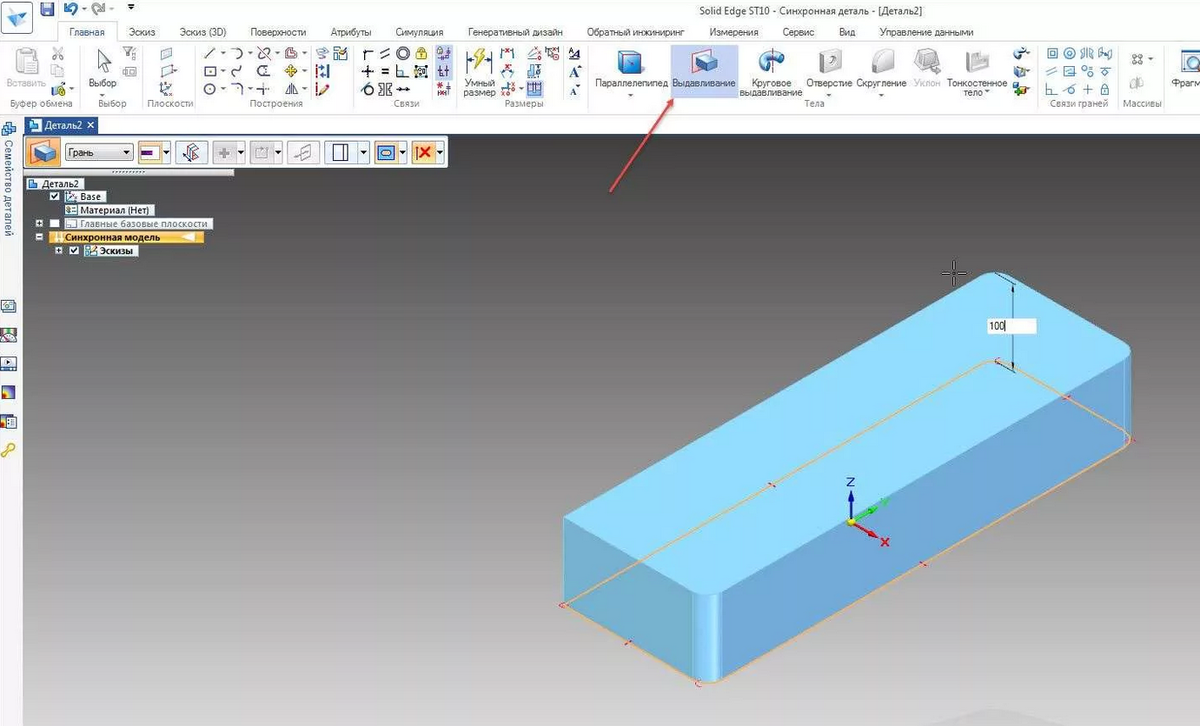Toggle the Lock relation icon in Связи
This screenshot has width=1200, height=726.
421,53
